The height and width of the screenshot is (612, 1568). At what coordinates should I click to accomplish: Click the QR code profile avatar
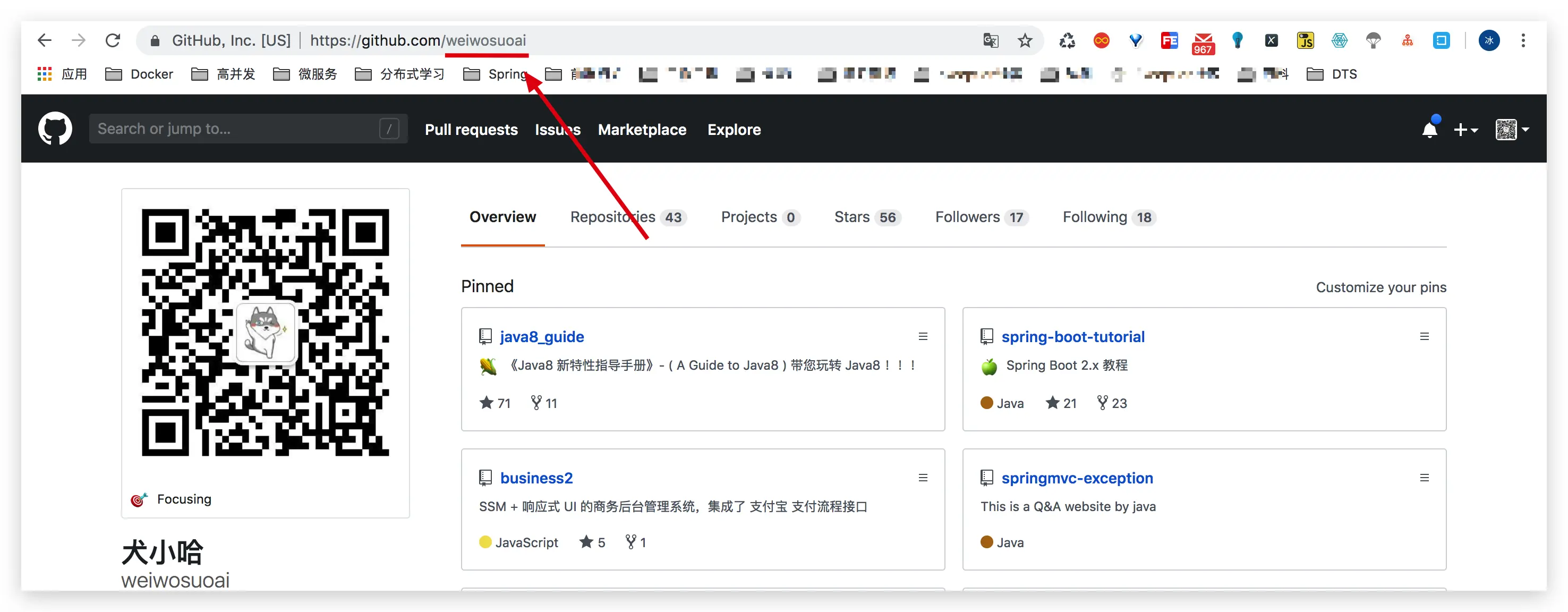pos(266,333)
